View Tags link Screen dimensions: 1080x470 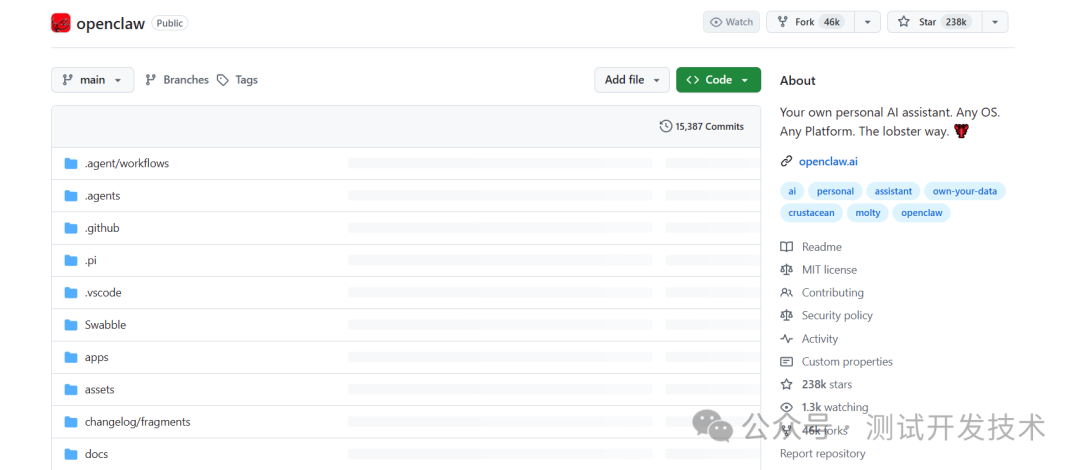coord(238,80)
